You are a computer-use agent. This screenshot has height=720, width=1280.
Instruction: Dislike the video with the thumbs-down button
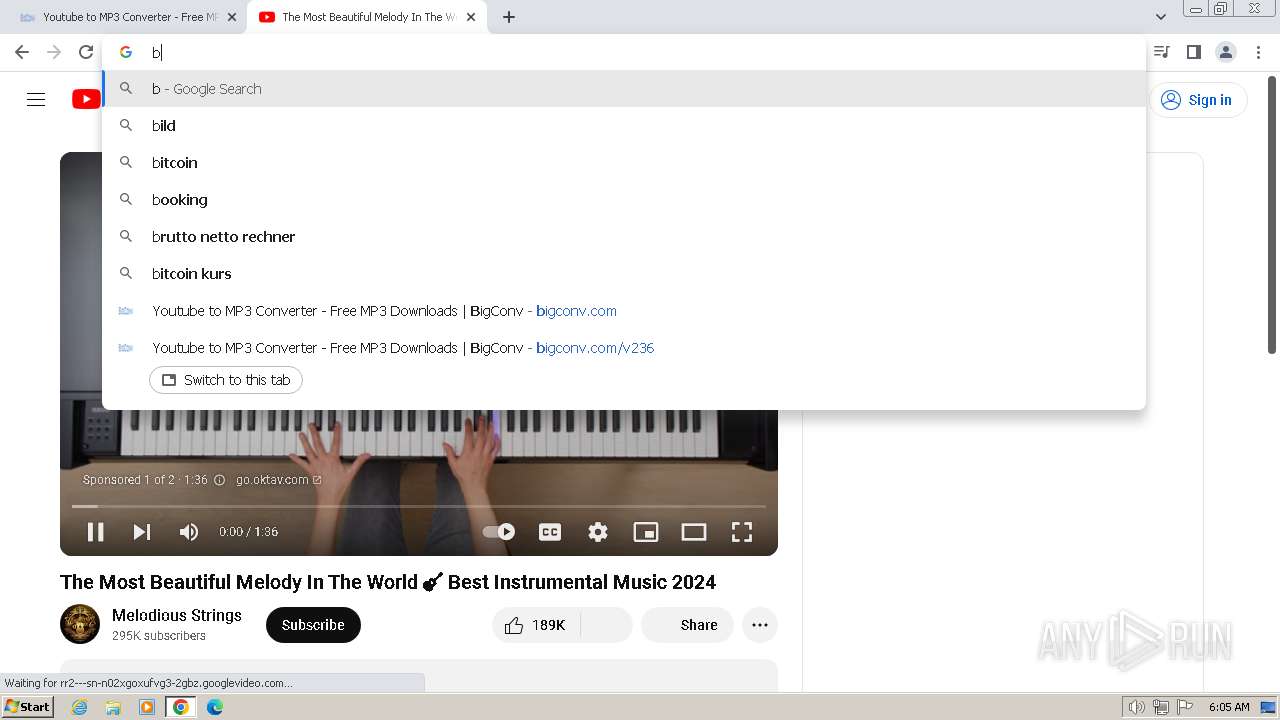pos(606,625)
